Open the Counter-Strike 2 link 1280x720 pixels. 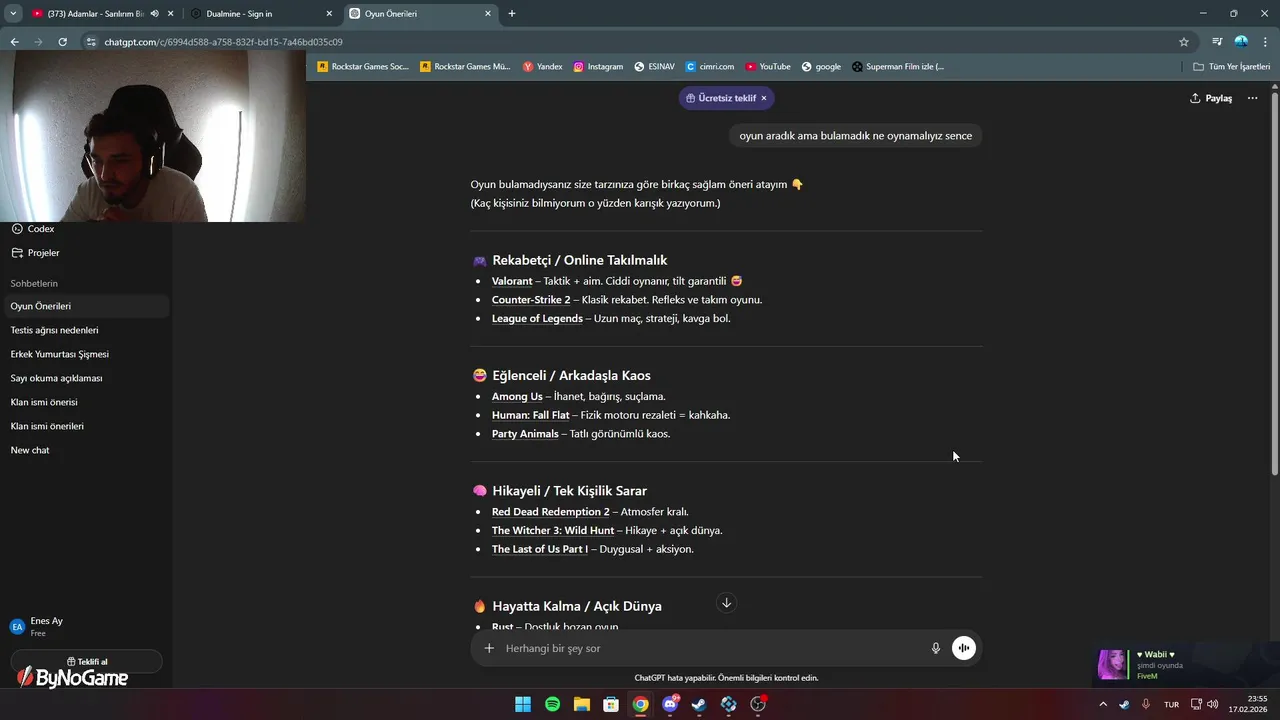531,300
